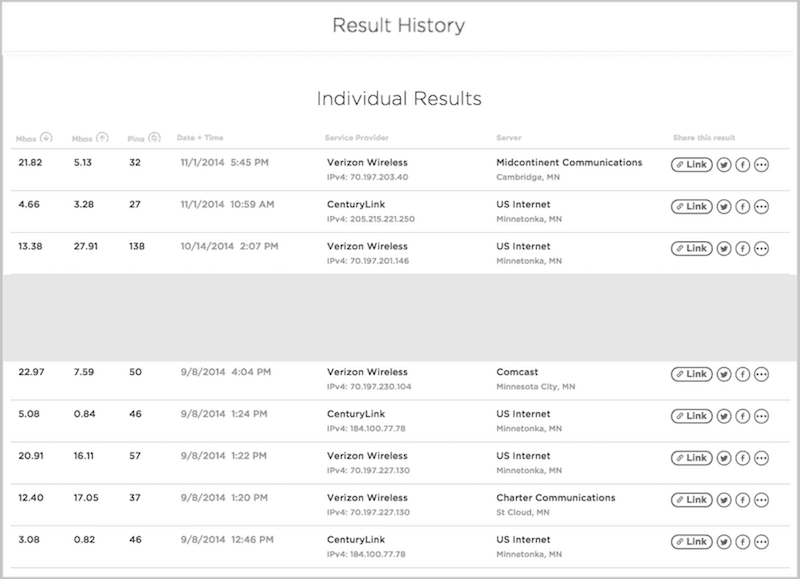The height and width of the screenshot is (579, 800).
Task: Tweet the 10/14/2014 2:07 PM result
Action: (x=724, y=248)
